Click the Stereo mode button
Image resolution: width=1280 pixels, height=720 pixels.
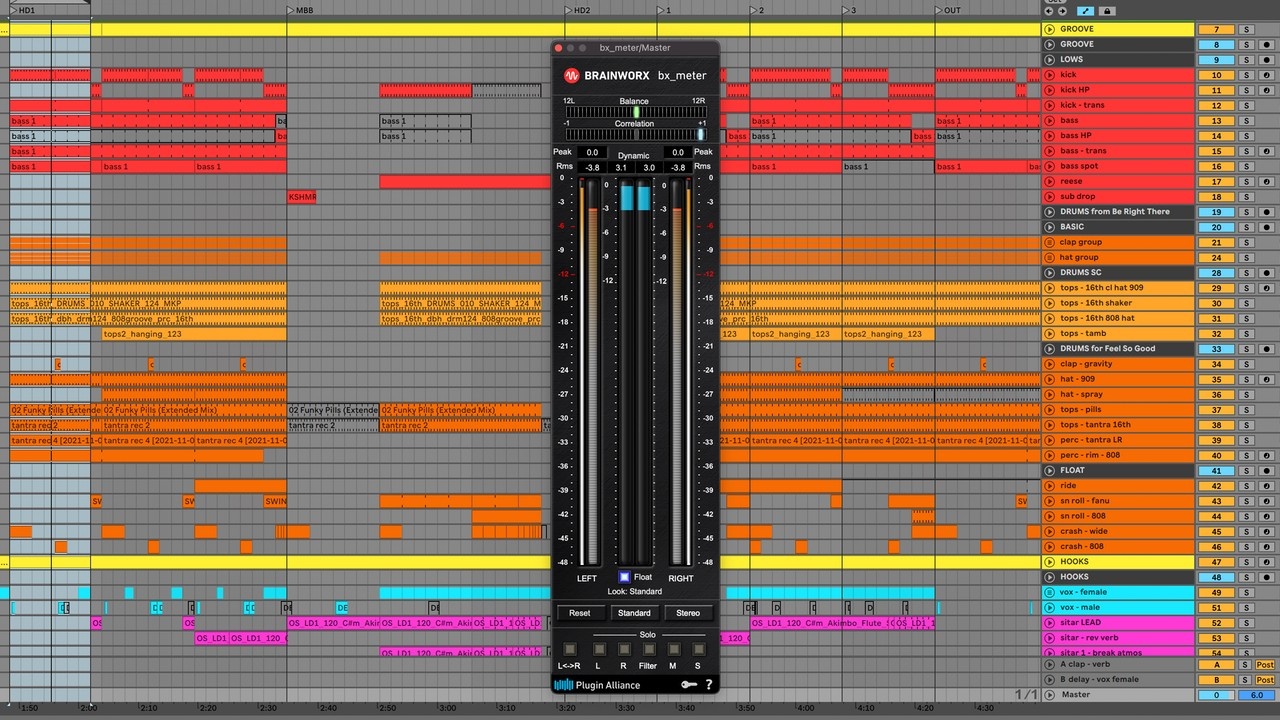(x=688, y=613)
